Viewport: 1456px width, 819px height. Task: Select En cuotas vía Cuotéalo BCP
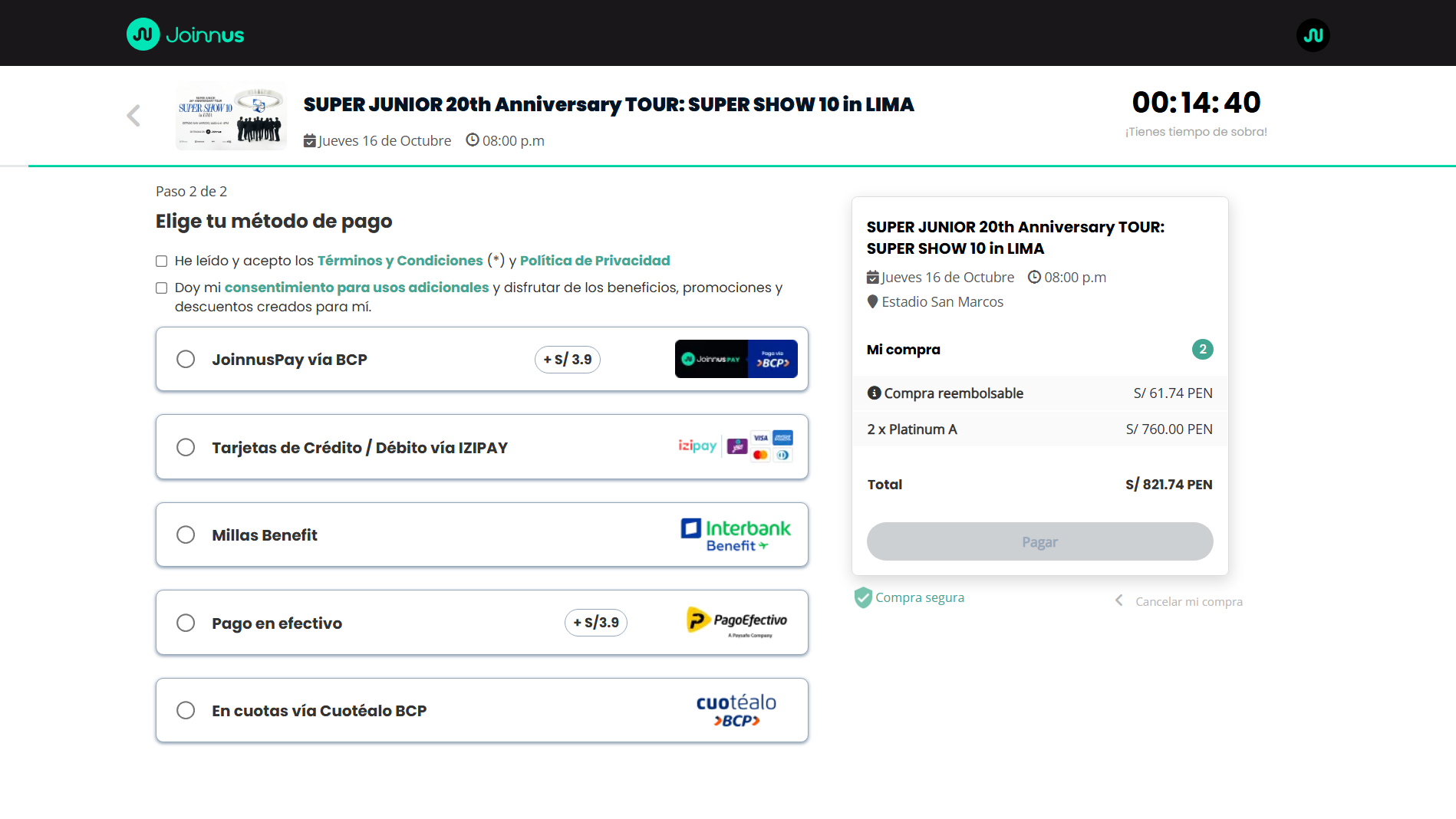pos(186,710)
